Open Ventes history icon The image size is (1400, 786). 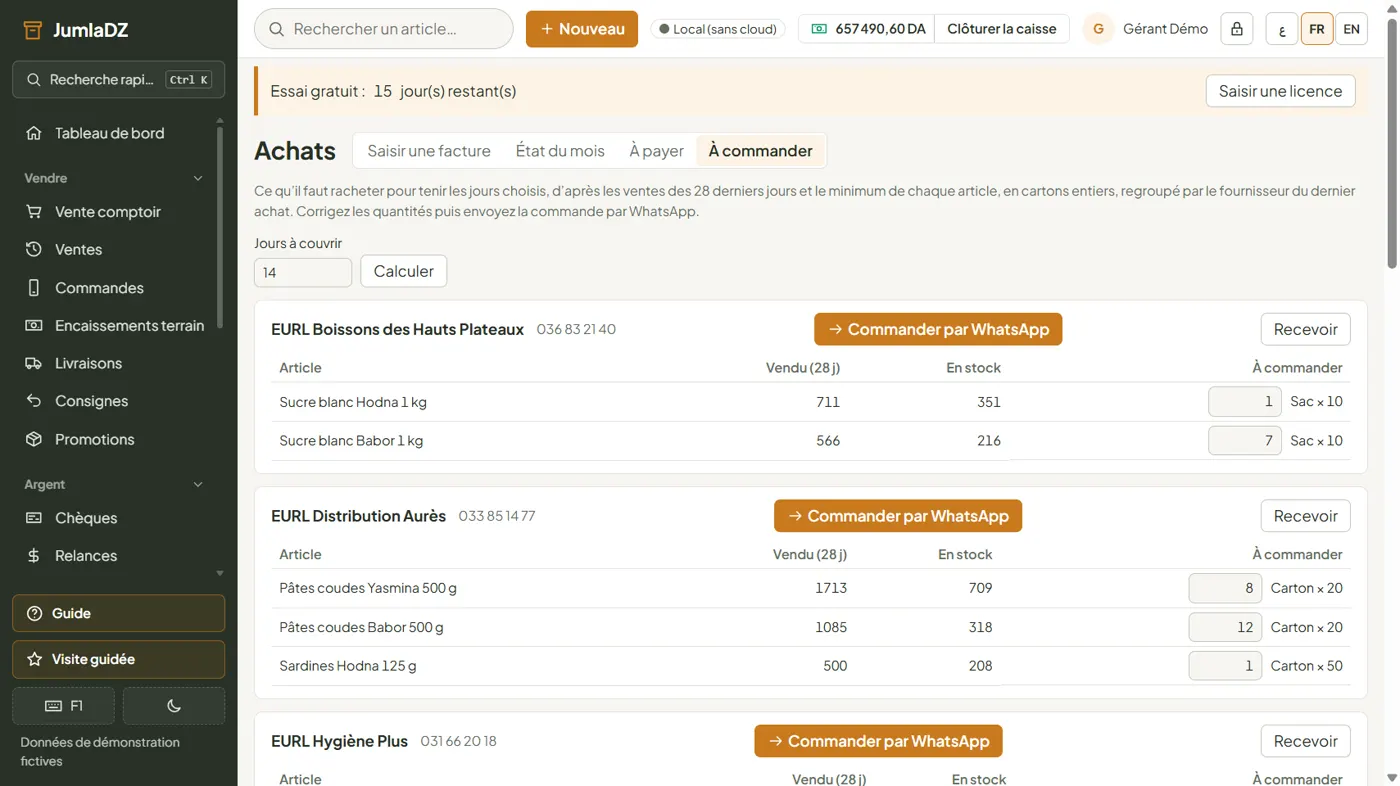pyautogui.click(x=34, y=250)
